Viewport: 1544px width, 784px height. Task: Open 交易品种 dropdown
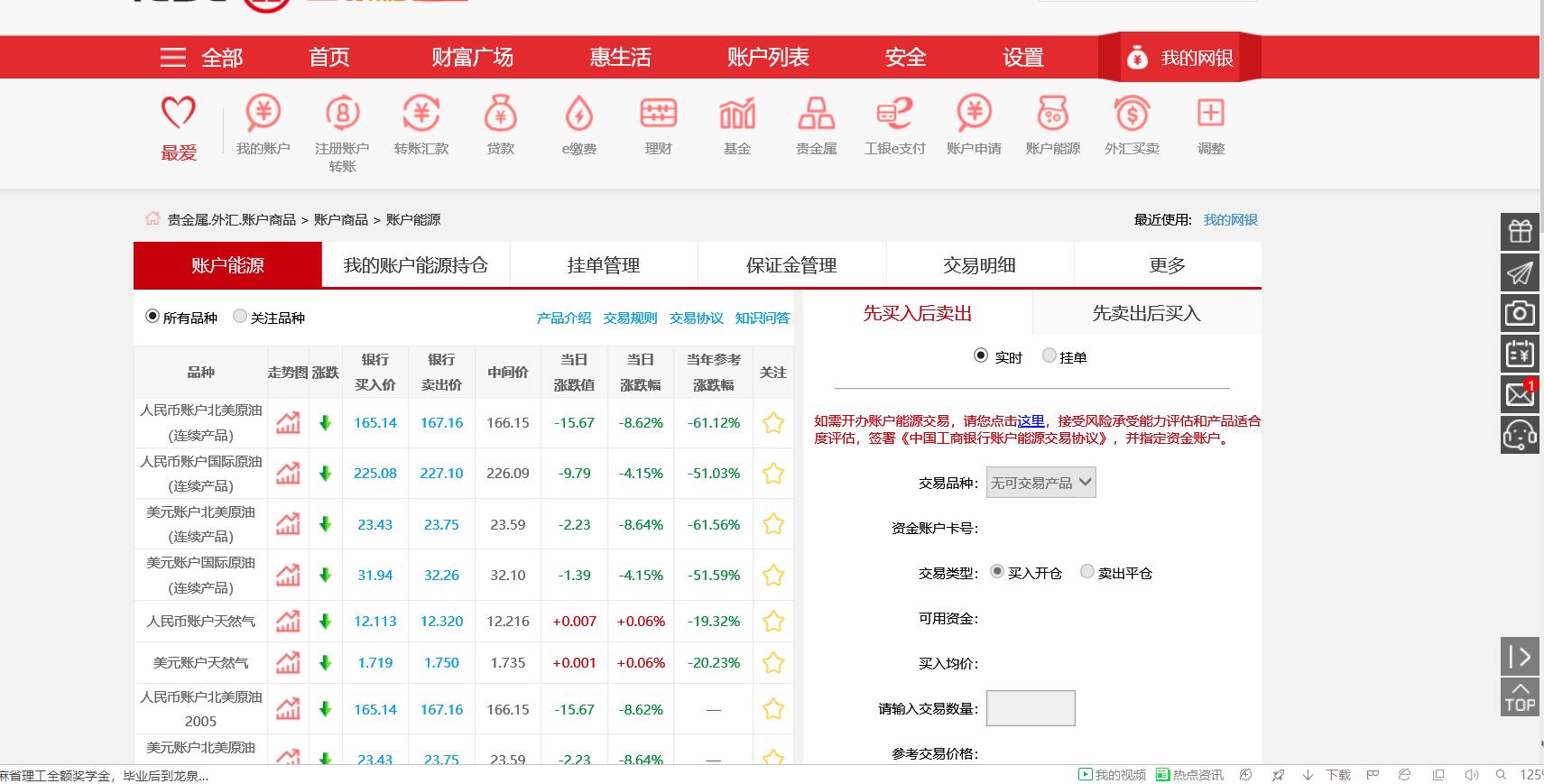1041,483
